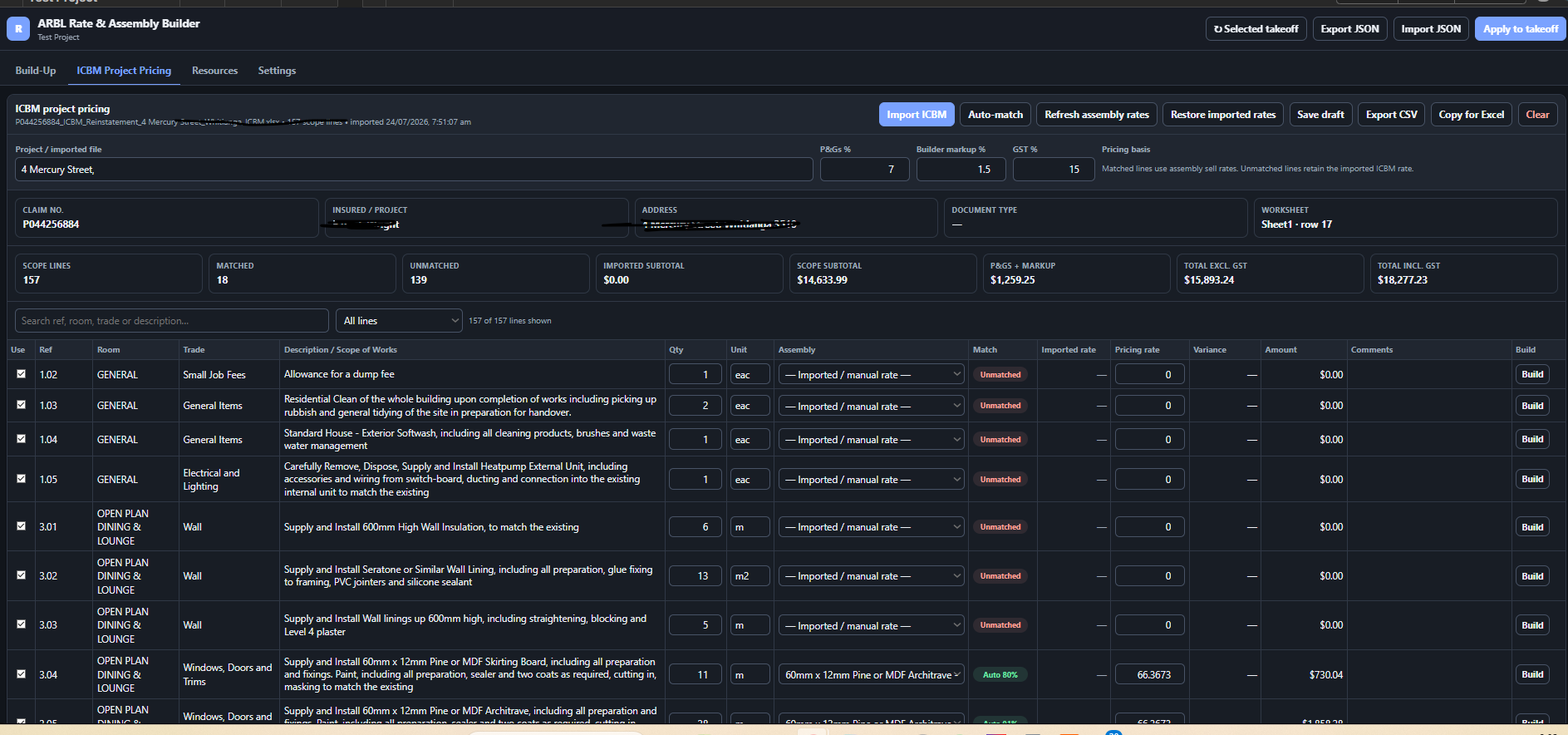The image size is (1568, 735).
Task: Open assembly dropdown for Wall Insulation line 3.01
Action: pyautogui.click(x=871, y=527)
